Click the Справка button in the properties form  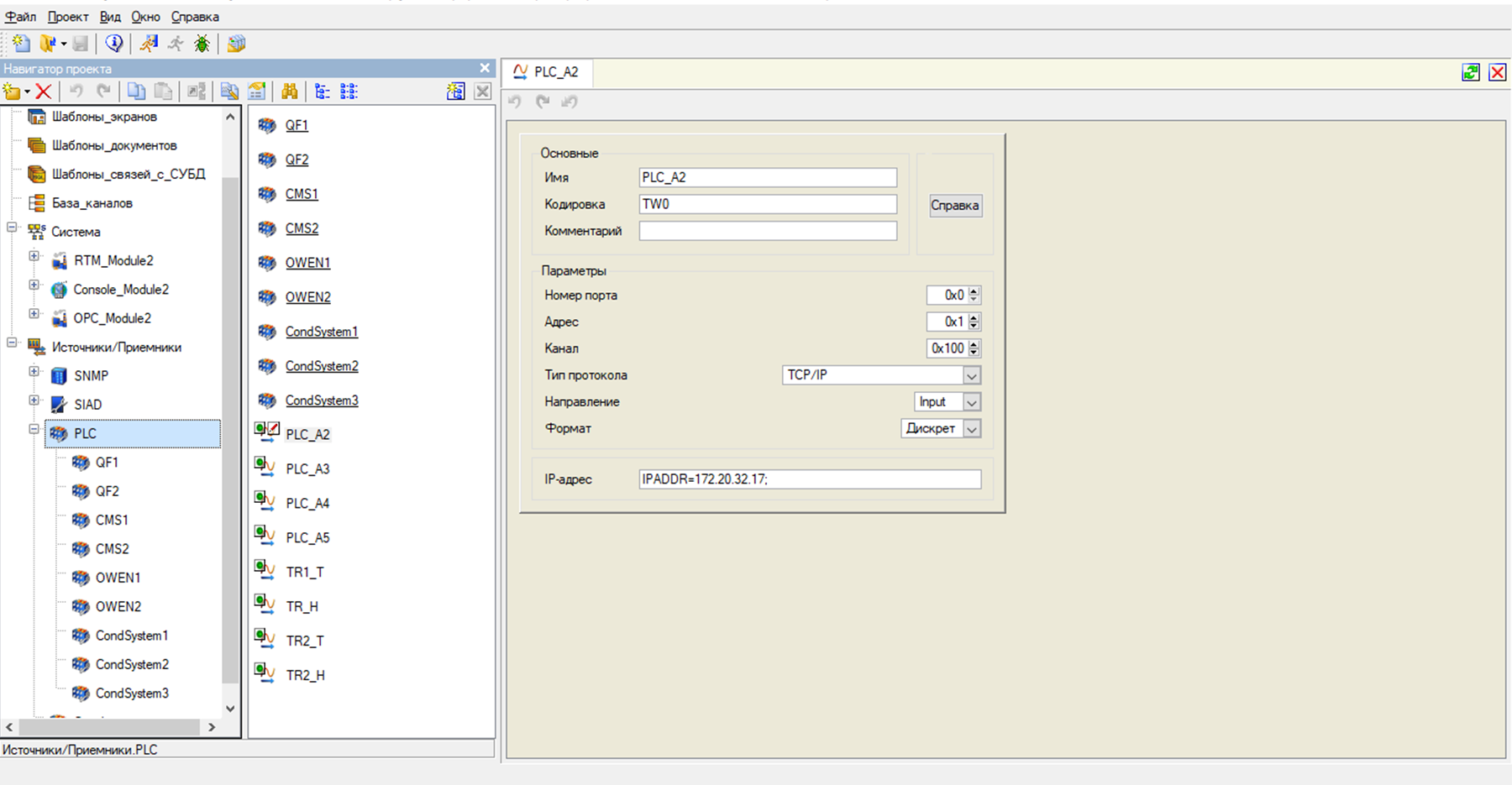[x=955, y=205]
